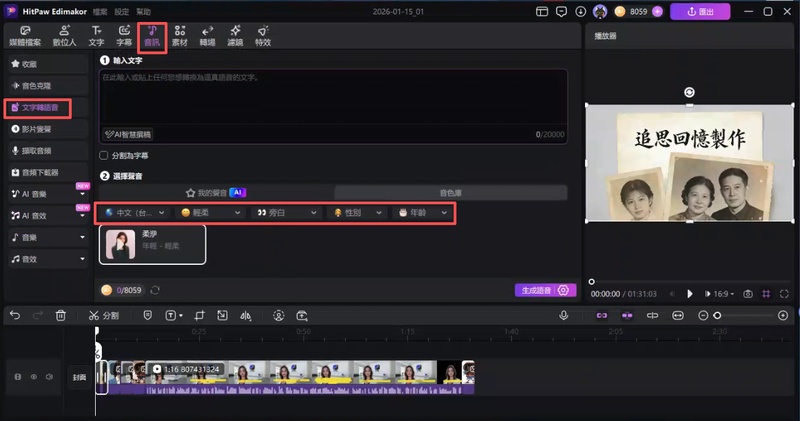This screenshot has width=800, height=421.
Task: Click the microphone voice-record icon above the timeline
Action: tap(564, 315)
